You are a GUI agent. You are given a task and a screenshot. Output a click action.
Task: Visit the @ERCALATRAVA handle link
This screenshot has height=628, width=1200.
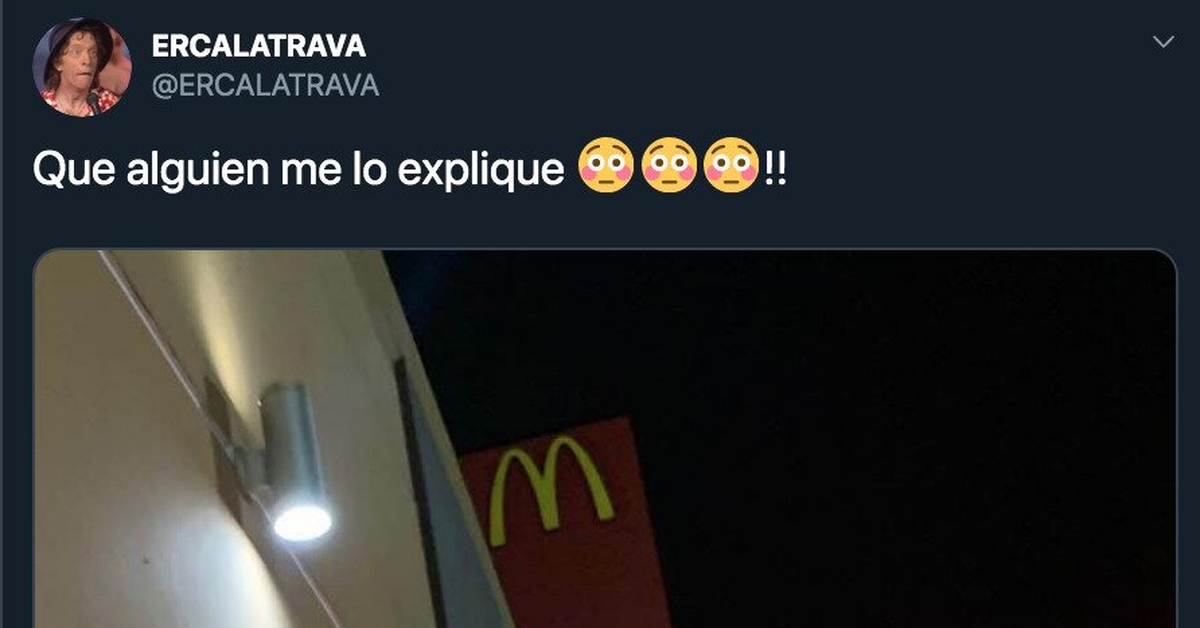[265, 86]
